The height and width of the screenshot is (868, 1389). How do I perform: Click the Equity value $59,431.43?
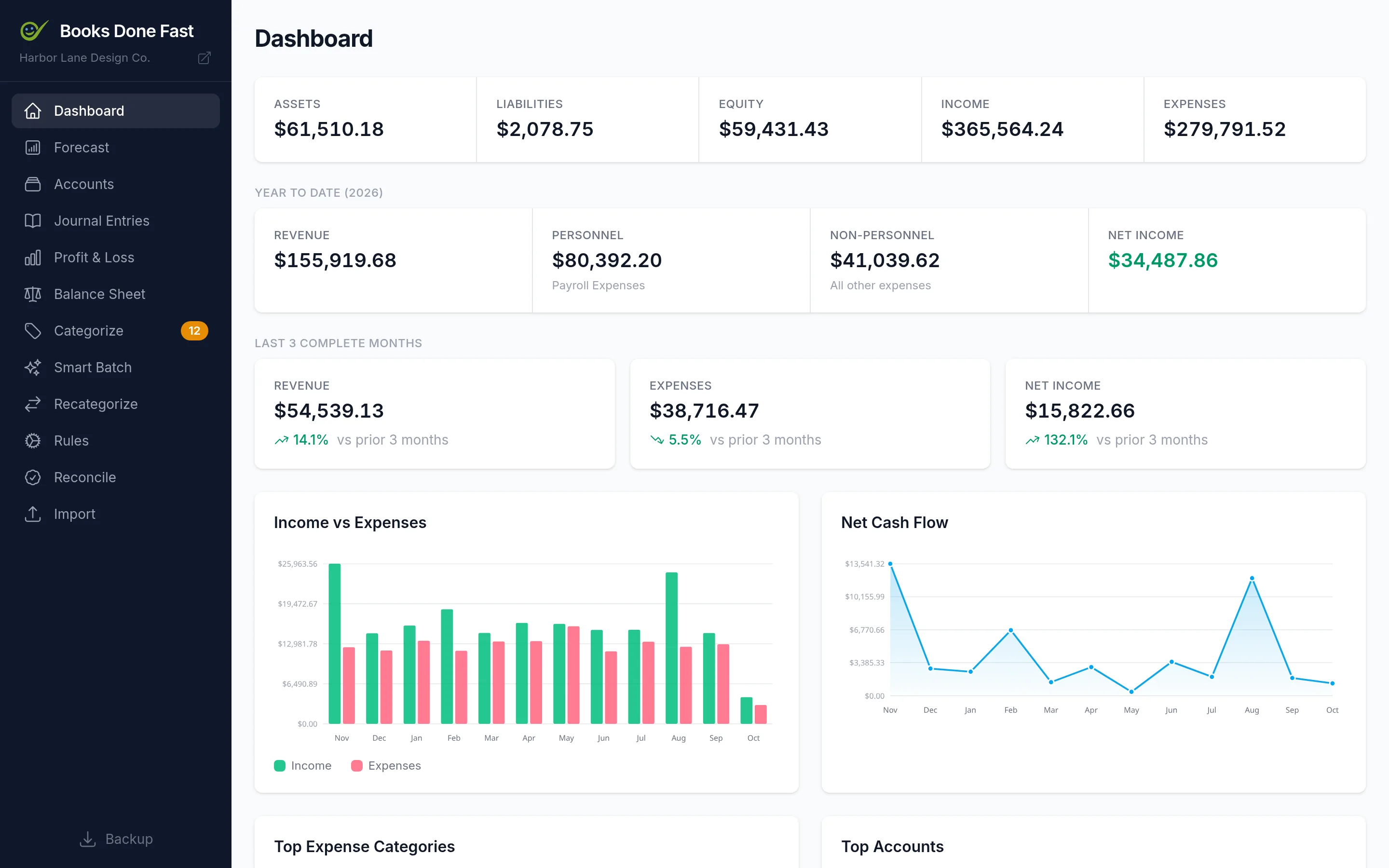point(774,129)
